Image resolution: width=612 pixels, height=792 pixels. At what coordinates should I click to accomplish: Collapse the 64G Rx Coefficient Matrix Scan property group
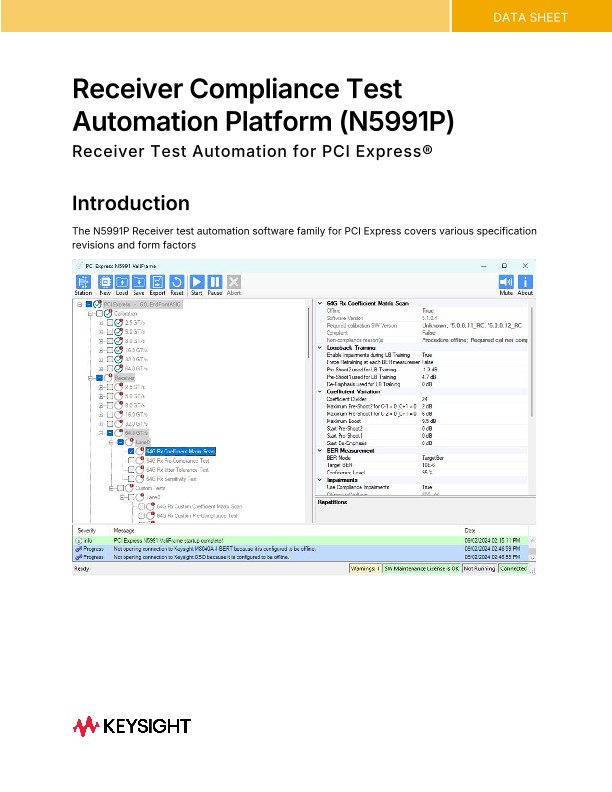[x=320, y=304]
